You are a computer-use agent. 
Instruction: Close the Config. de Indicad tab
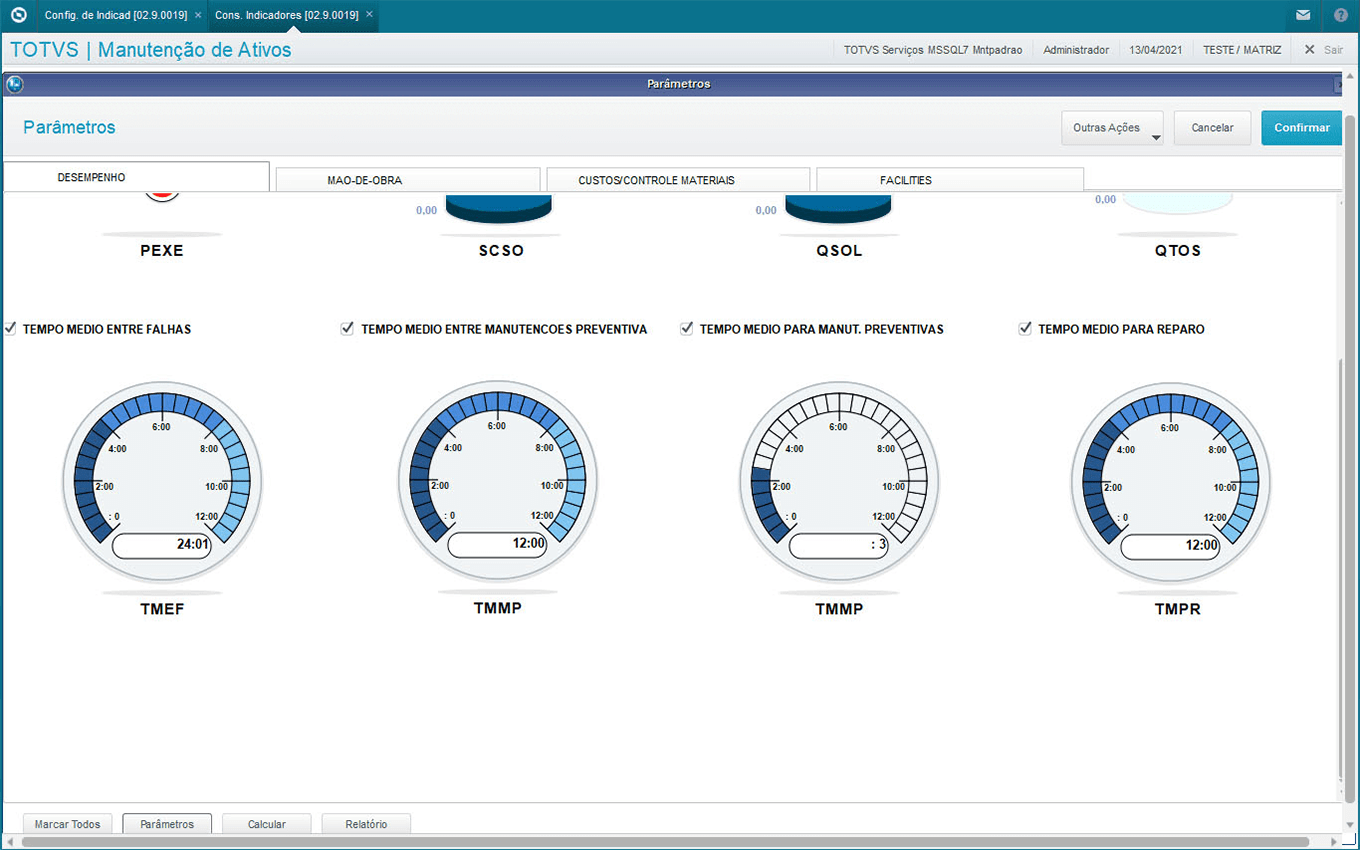coord(198,15)
